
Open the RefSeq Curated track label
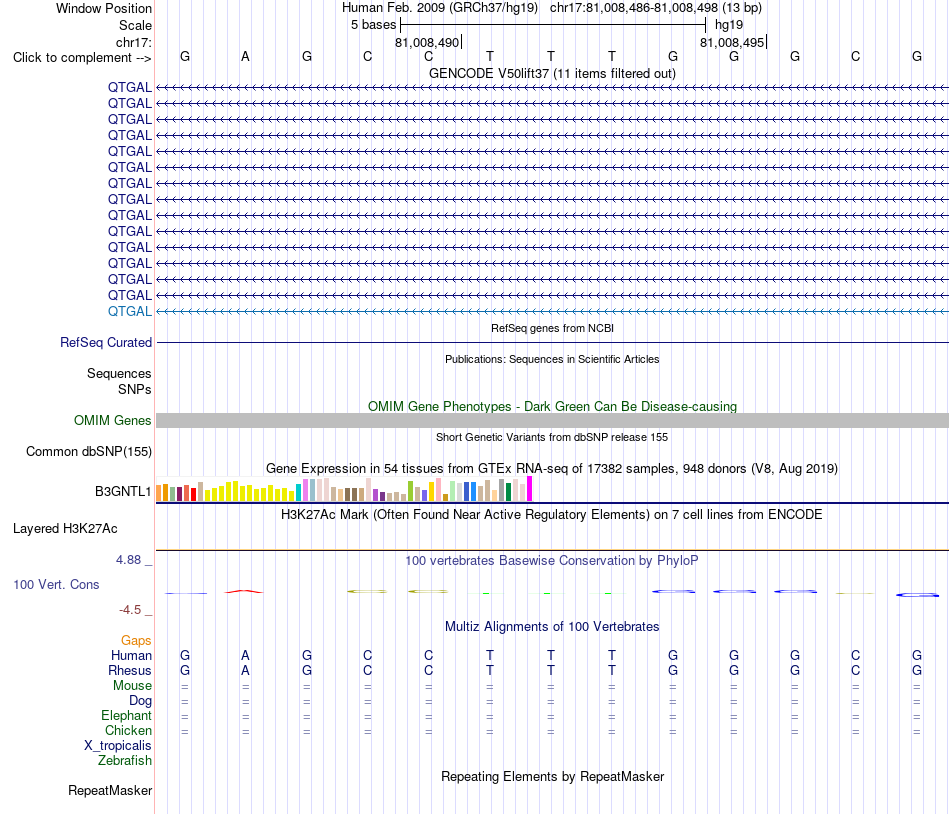point(106,342)
